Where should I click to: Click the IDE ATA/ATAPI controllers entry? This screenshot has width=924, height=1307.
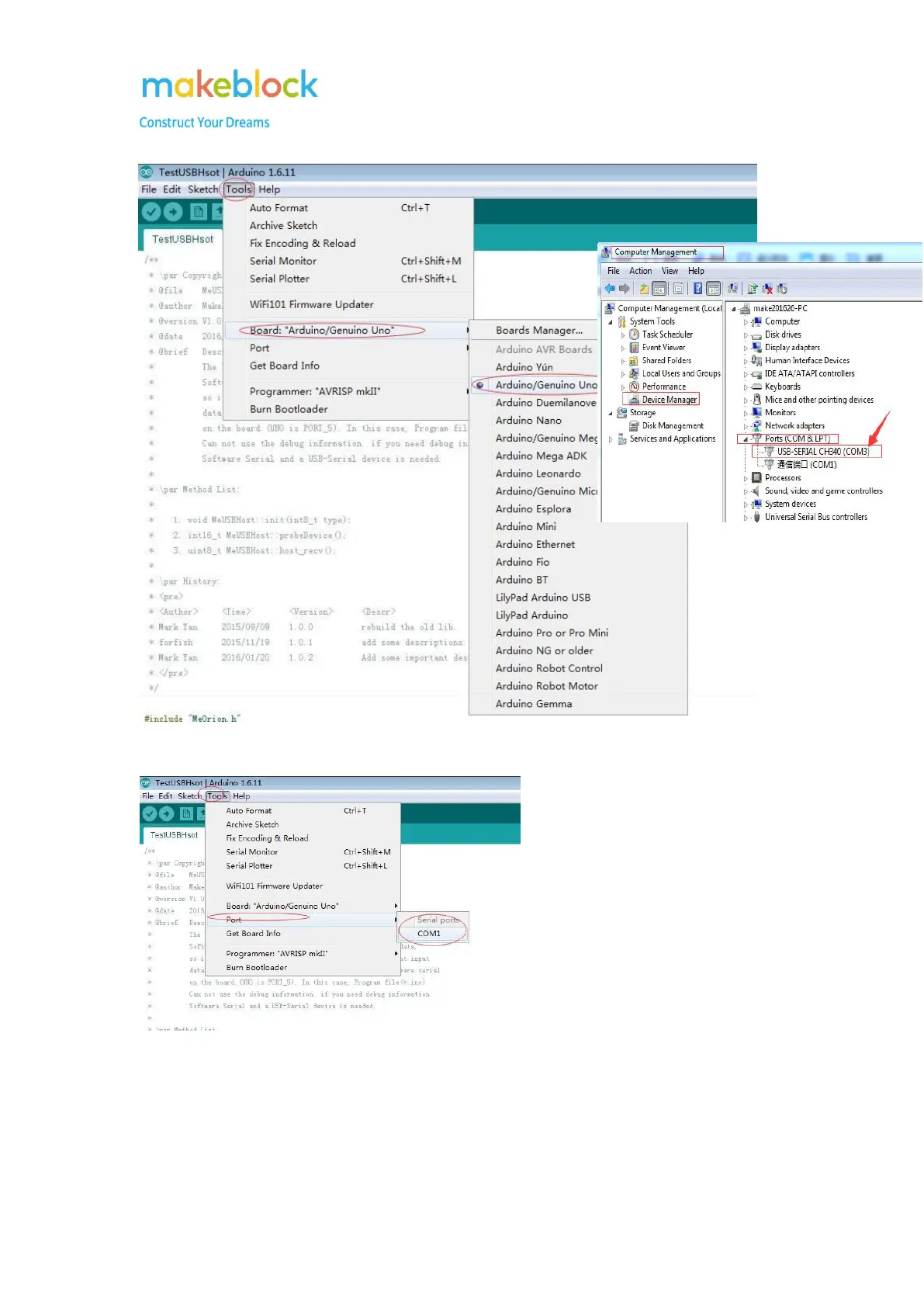click(809, 374)
